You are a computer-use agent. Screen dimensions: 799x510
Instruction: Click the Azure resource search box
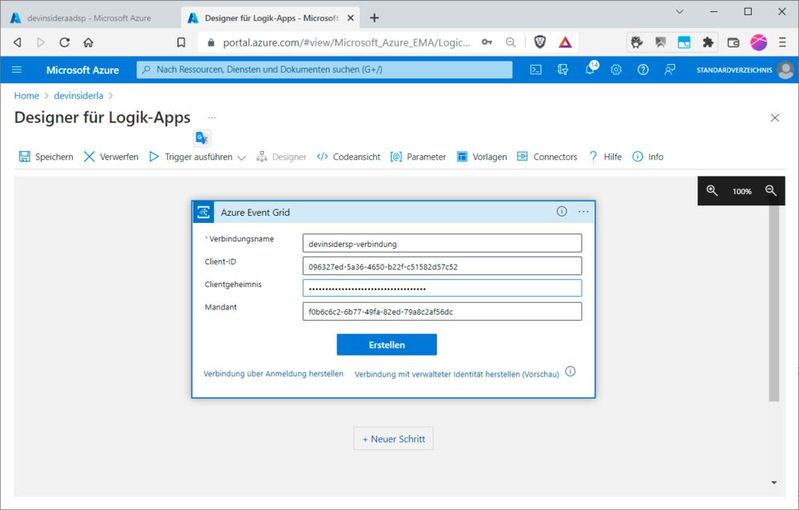coord(324,70)
